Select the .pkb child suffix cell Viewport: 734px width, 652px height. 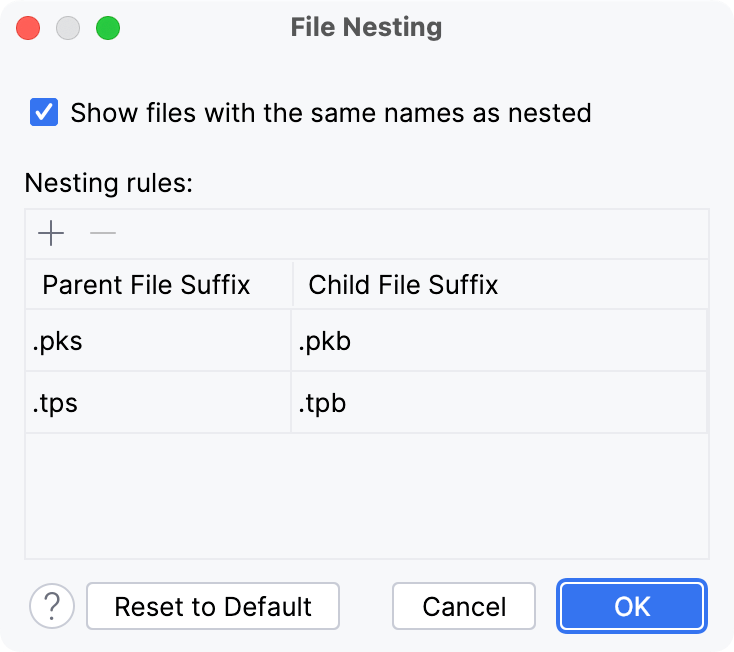tap(498, 342)
